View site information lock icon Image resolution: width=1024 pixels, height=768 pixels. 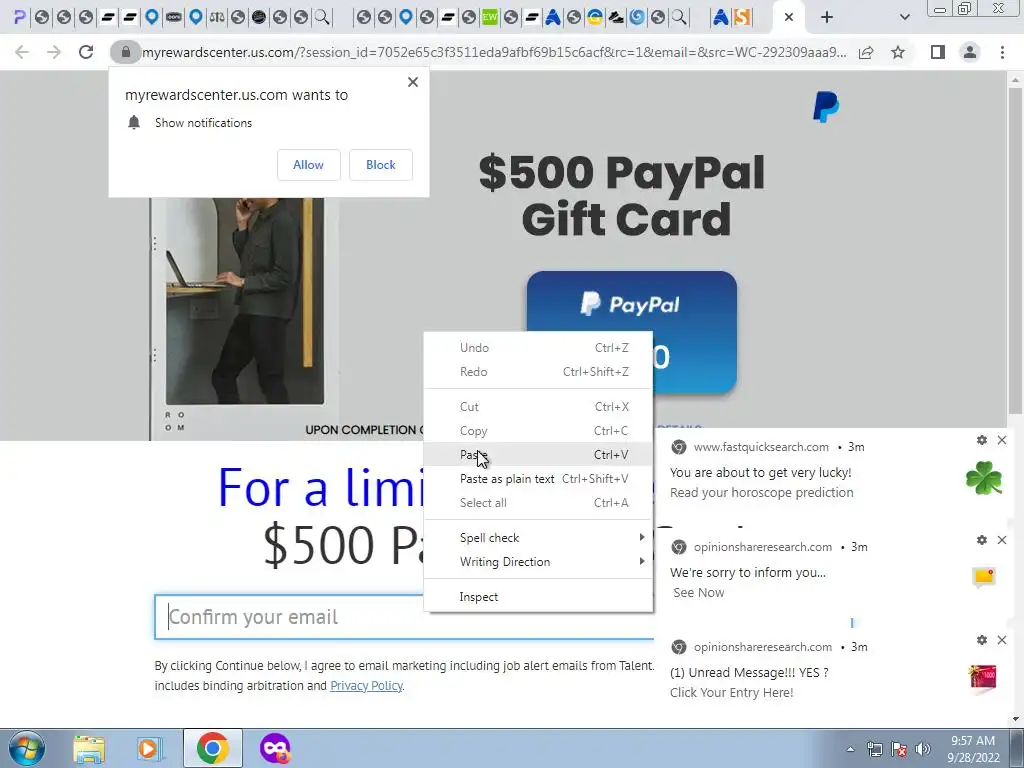click(x=125, y=52)
